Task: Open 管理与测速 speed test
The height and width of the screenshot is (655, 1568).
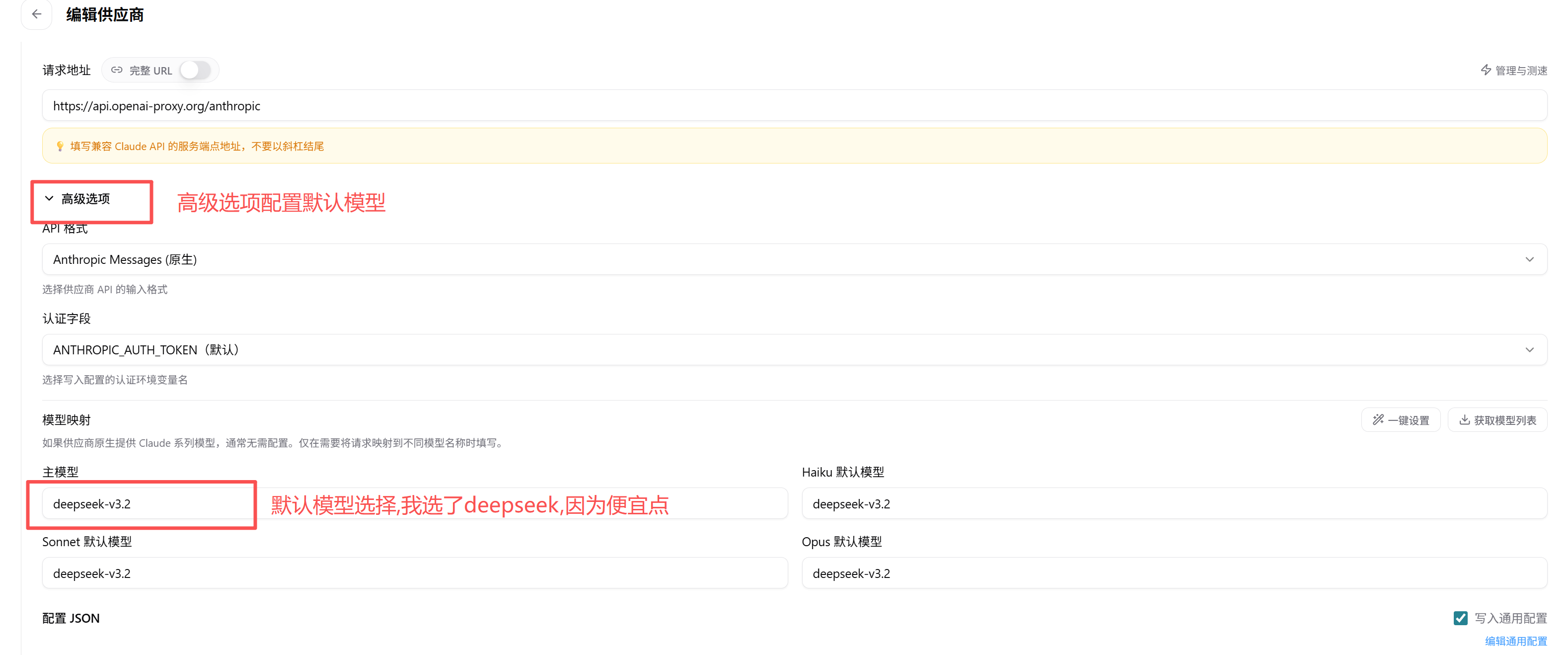Action: point(1514,70)
